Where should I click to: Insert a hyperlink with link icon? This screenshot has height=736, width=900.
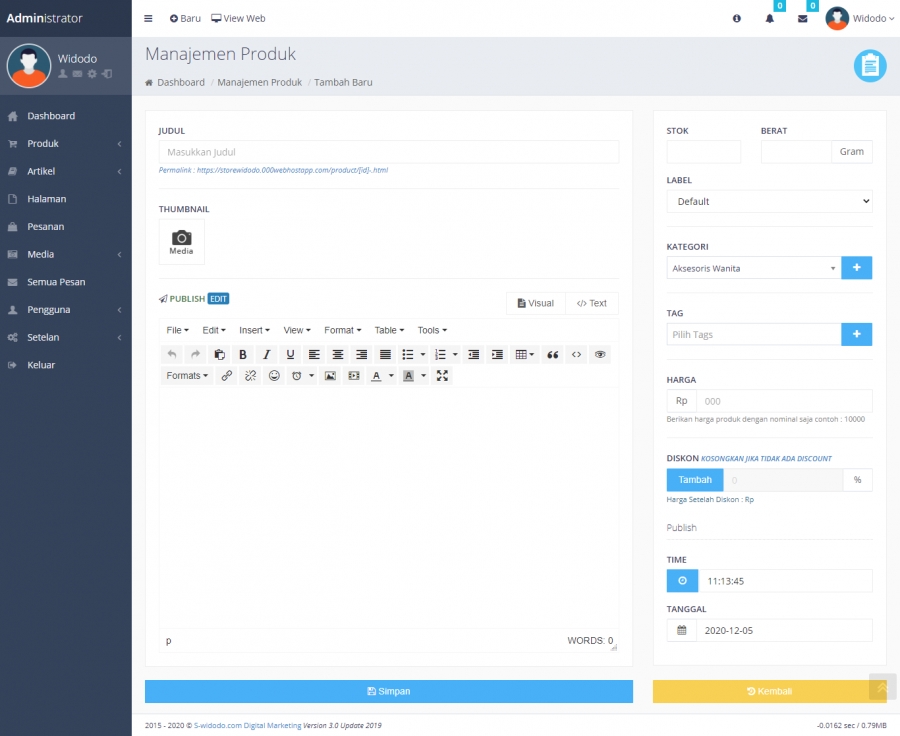pyautogui.click(x=227, y=375)
